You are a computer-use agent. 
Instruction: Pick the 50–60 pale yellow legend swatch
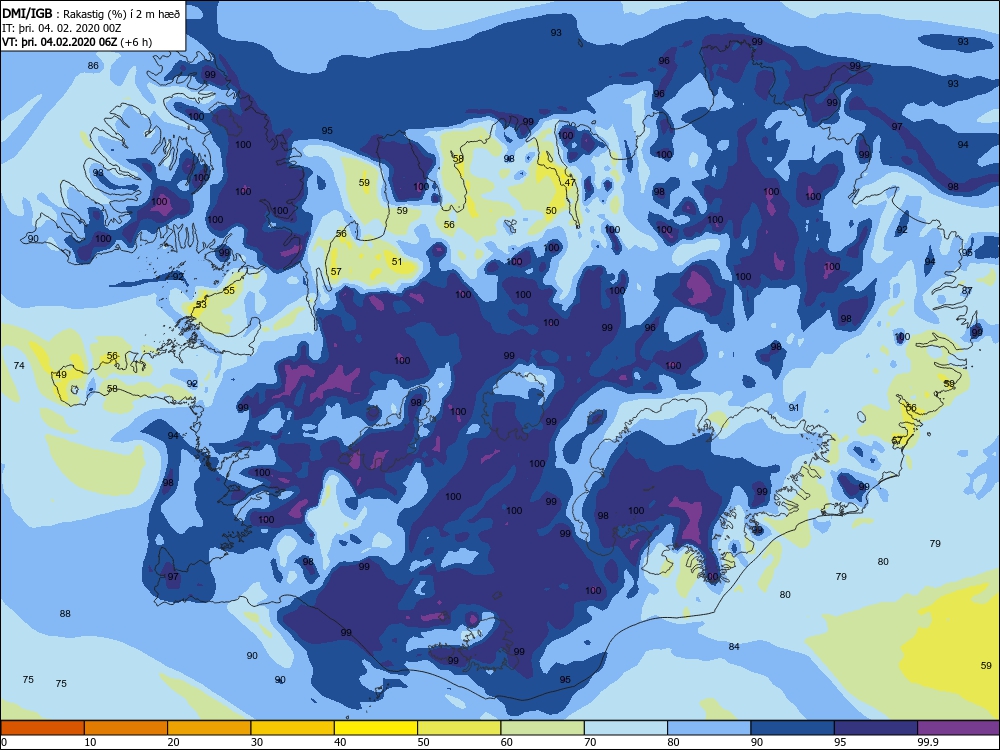point(459,728)
